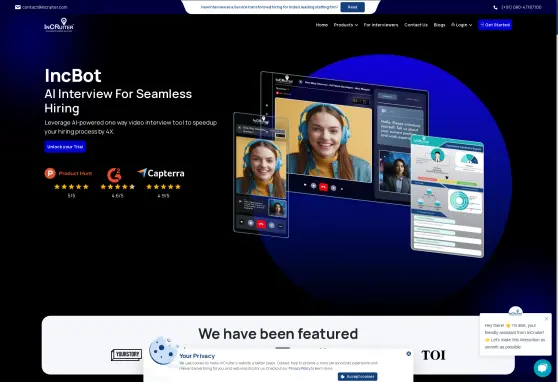
Task: Go to the Blogs page
Action: pos(439,25)
